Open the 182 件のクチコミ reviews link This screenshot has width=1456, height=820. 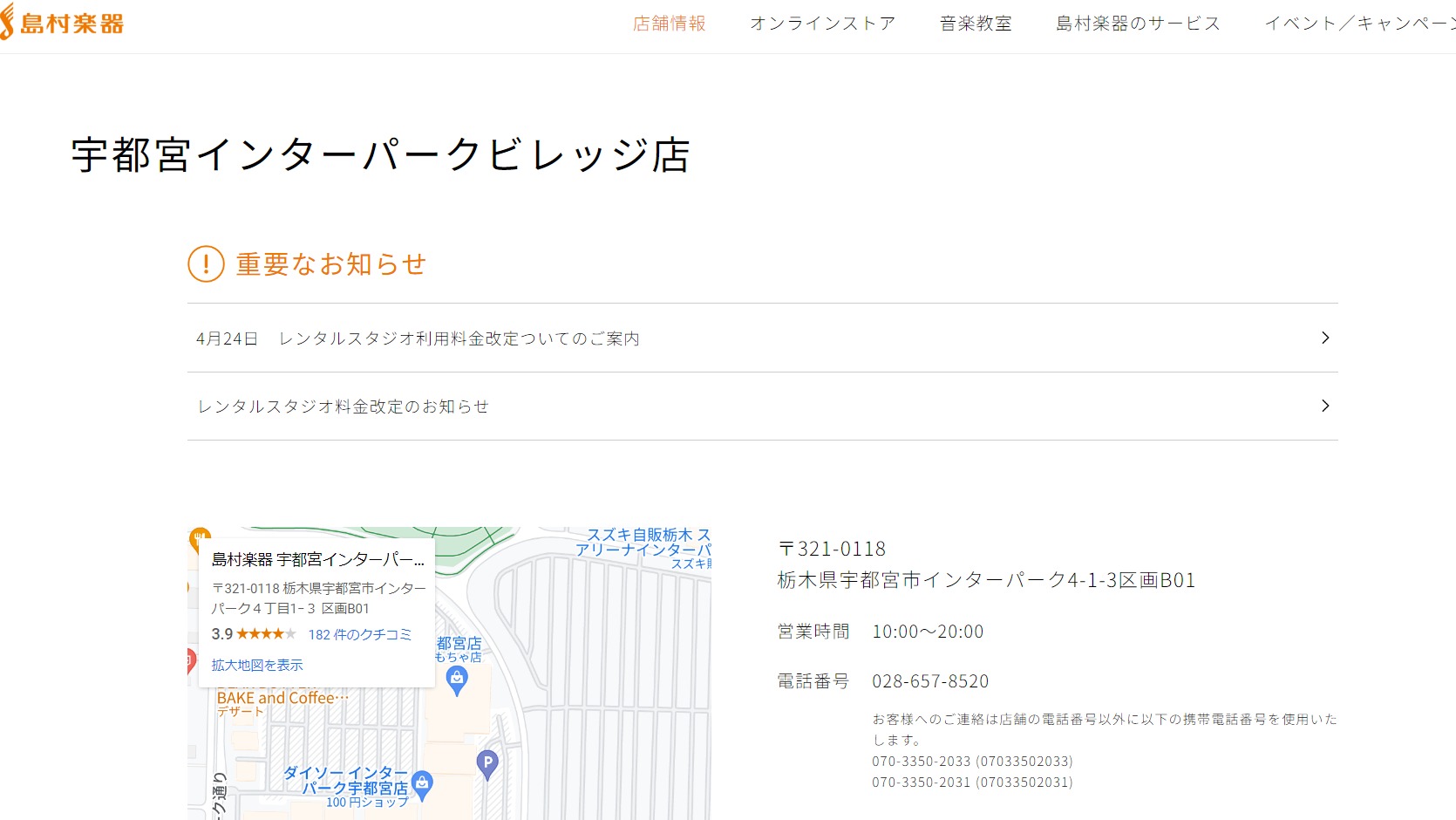359,634
